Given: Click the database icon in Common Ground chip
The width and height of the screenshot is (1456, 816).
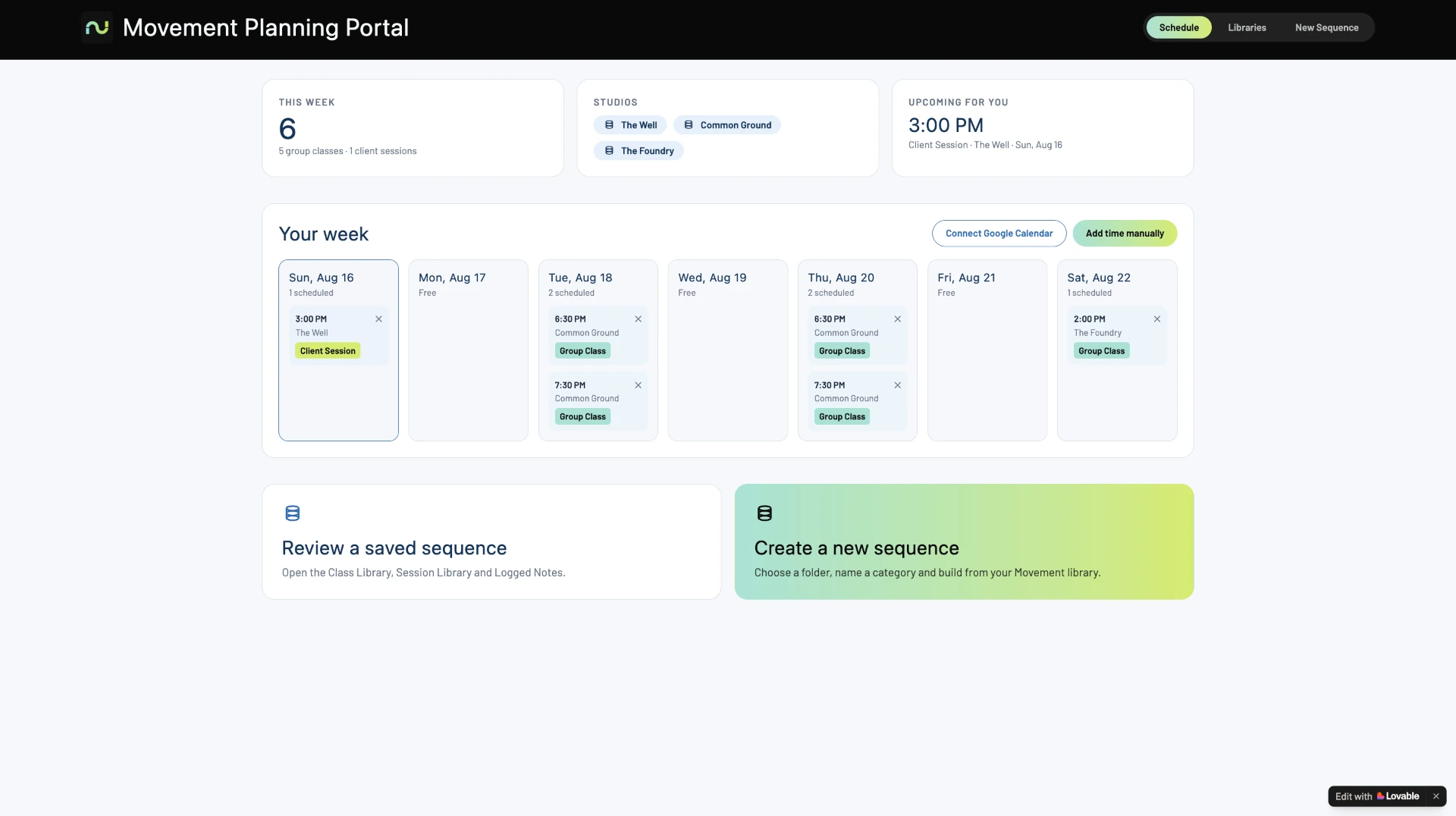Looking at the screenshot, I should click(689, 125).
